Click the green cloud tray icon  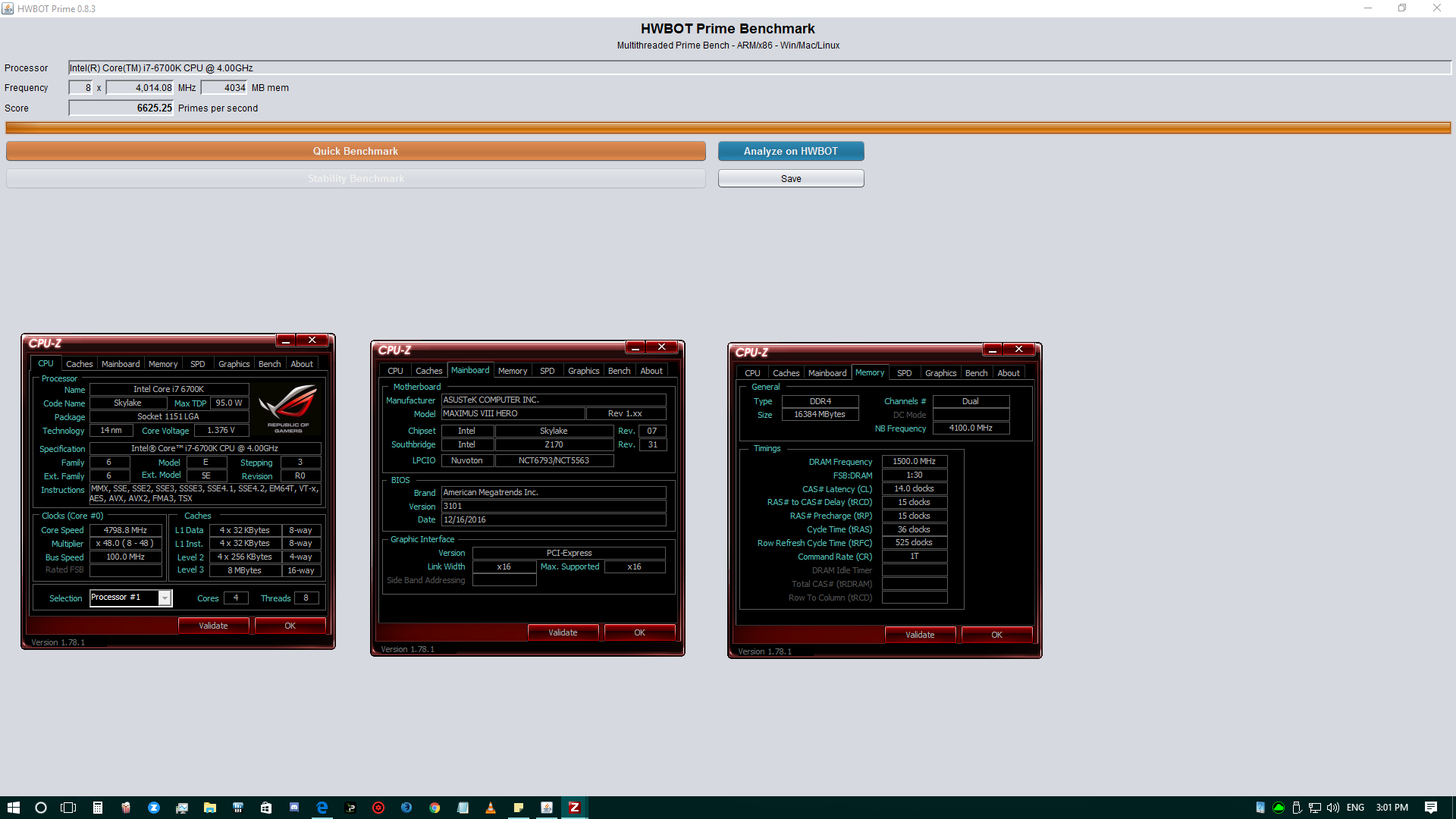(x=1279, y=808)
